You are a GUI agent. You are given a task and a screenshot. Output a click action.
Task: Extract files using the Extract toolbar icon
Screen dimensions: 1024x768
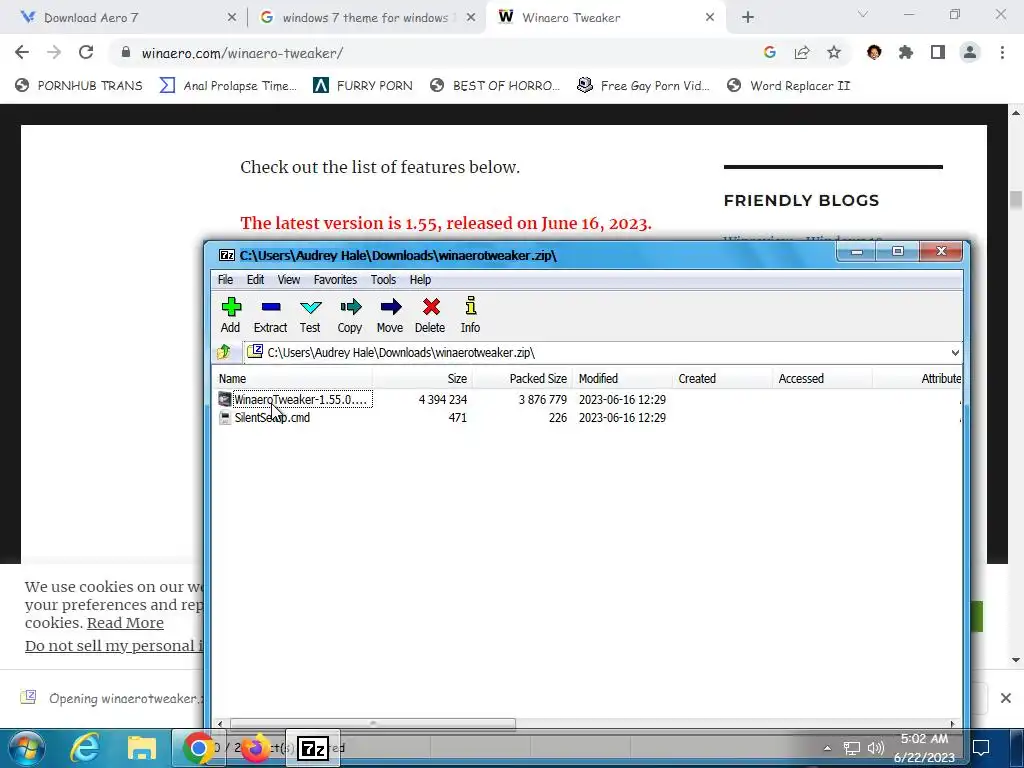tap(270, 315)
